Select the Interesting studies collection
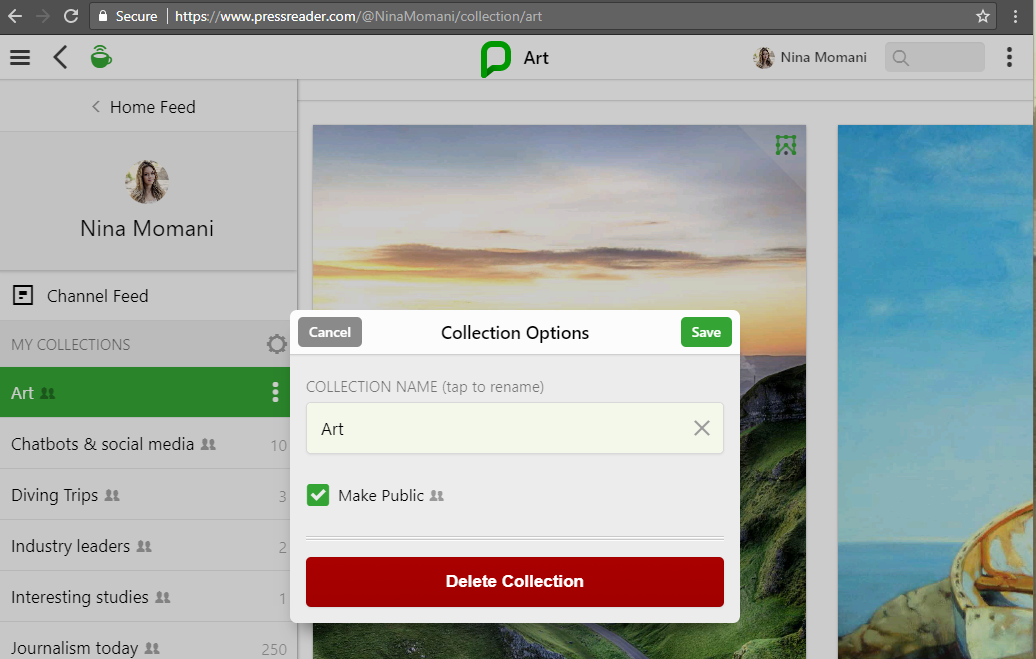Image resolution: width=1036 pixels, height=659 pixels. coord(145,597)
